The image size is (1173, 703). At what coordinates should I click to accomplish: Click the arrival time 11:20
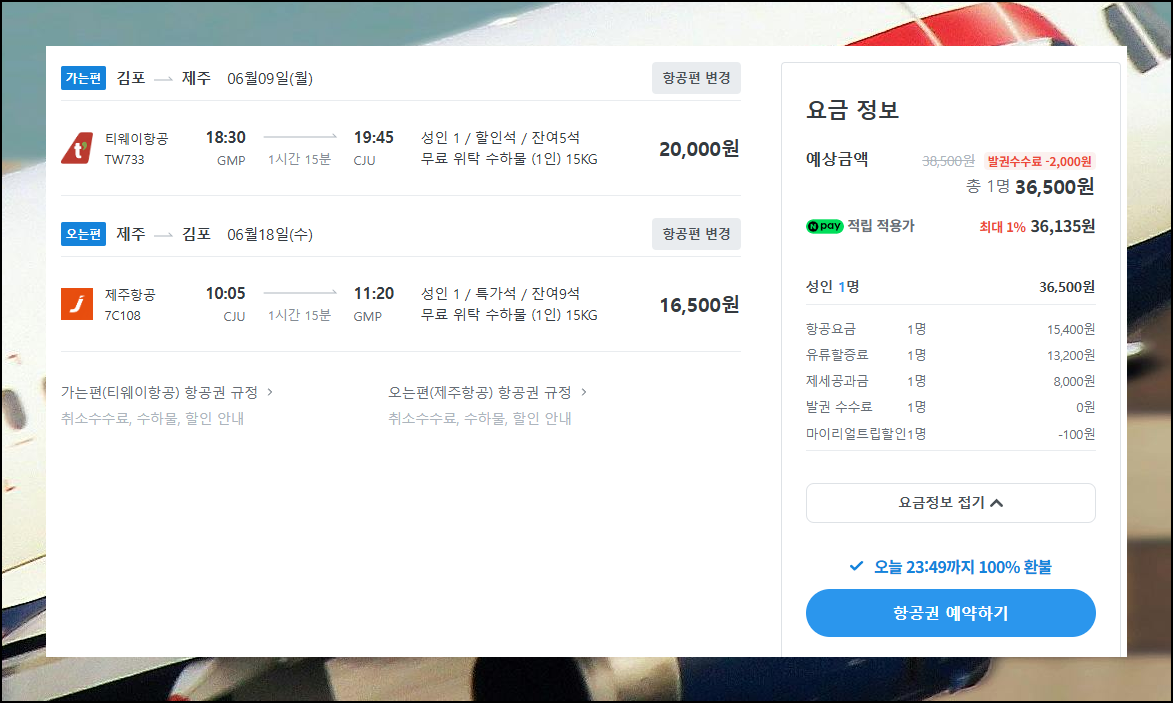click(373, 294)
